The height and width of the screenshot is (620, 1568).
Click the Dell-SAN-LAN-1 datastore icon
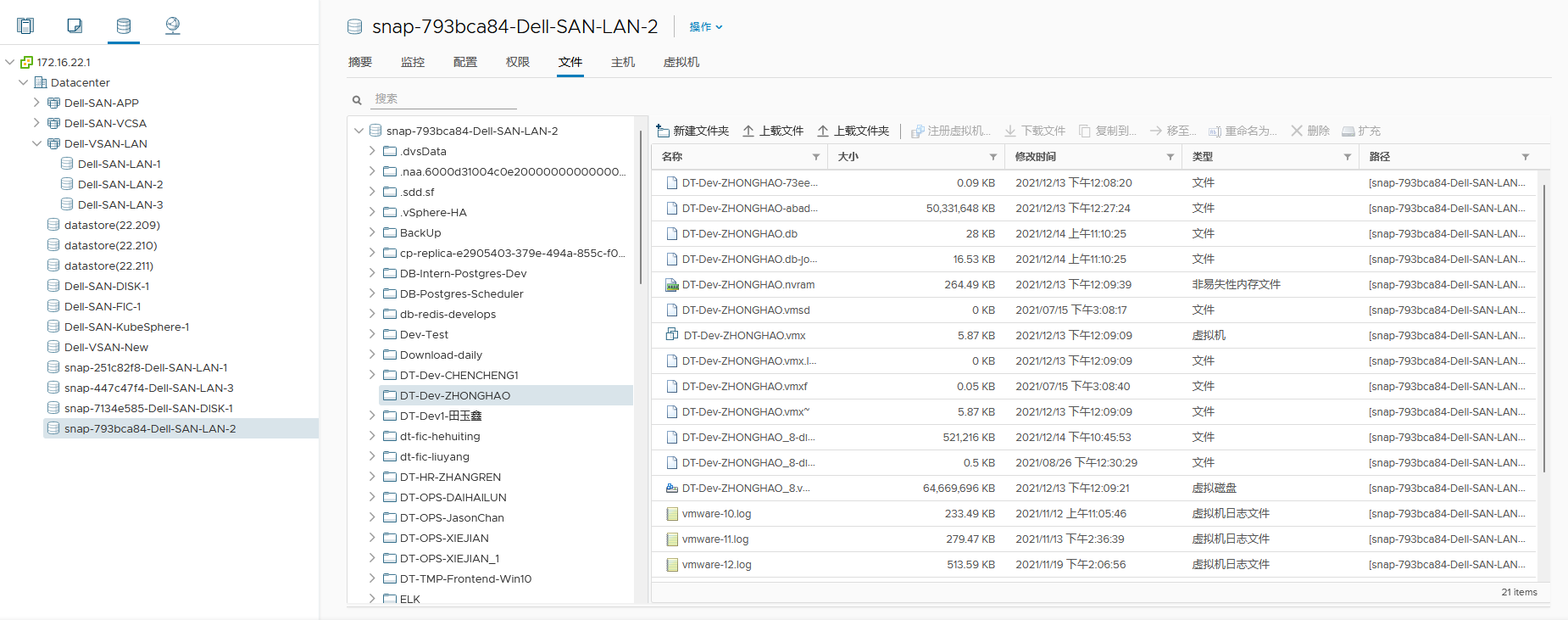pyautogui.click(x=67, y=164)
